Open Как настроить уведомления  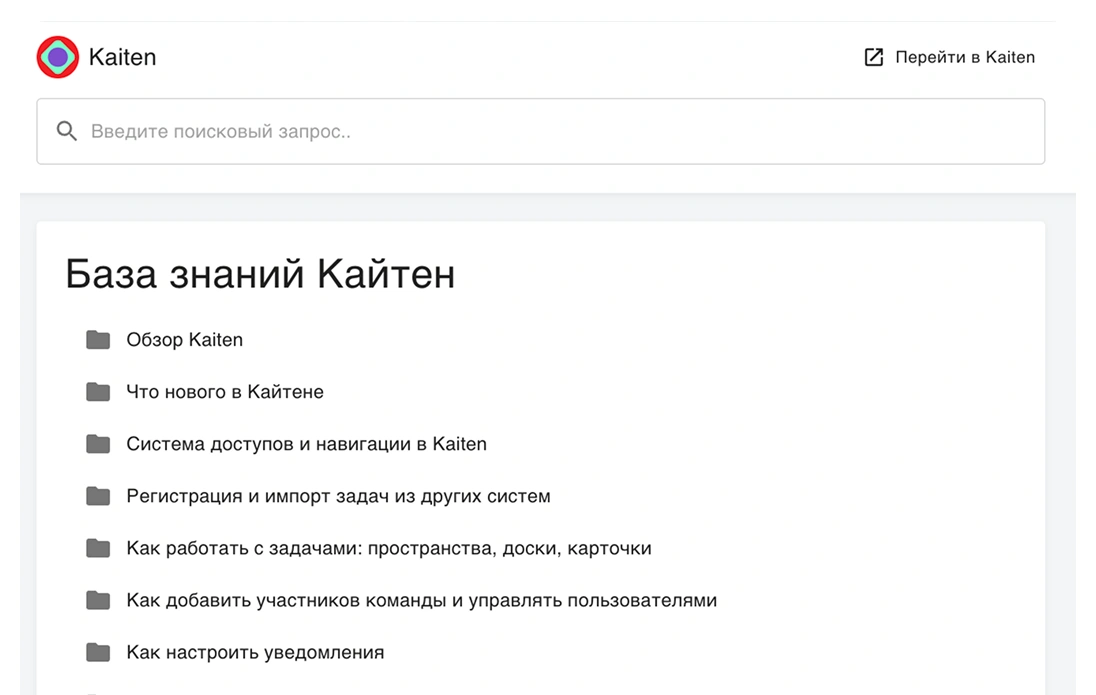coord(255,651)
